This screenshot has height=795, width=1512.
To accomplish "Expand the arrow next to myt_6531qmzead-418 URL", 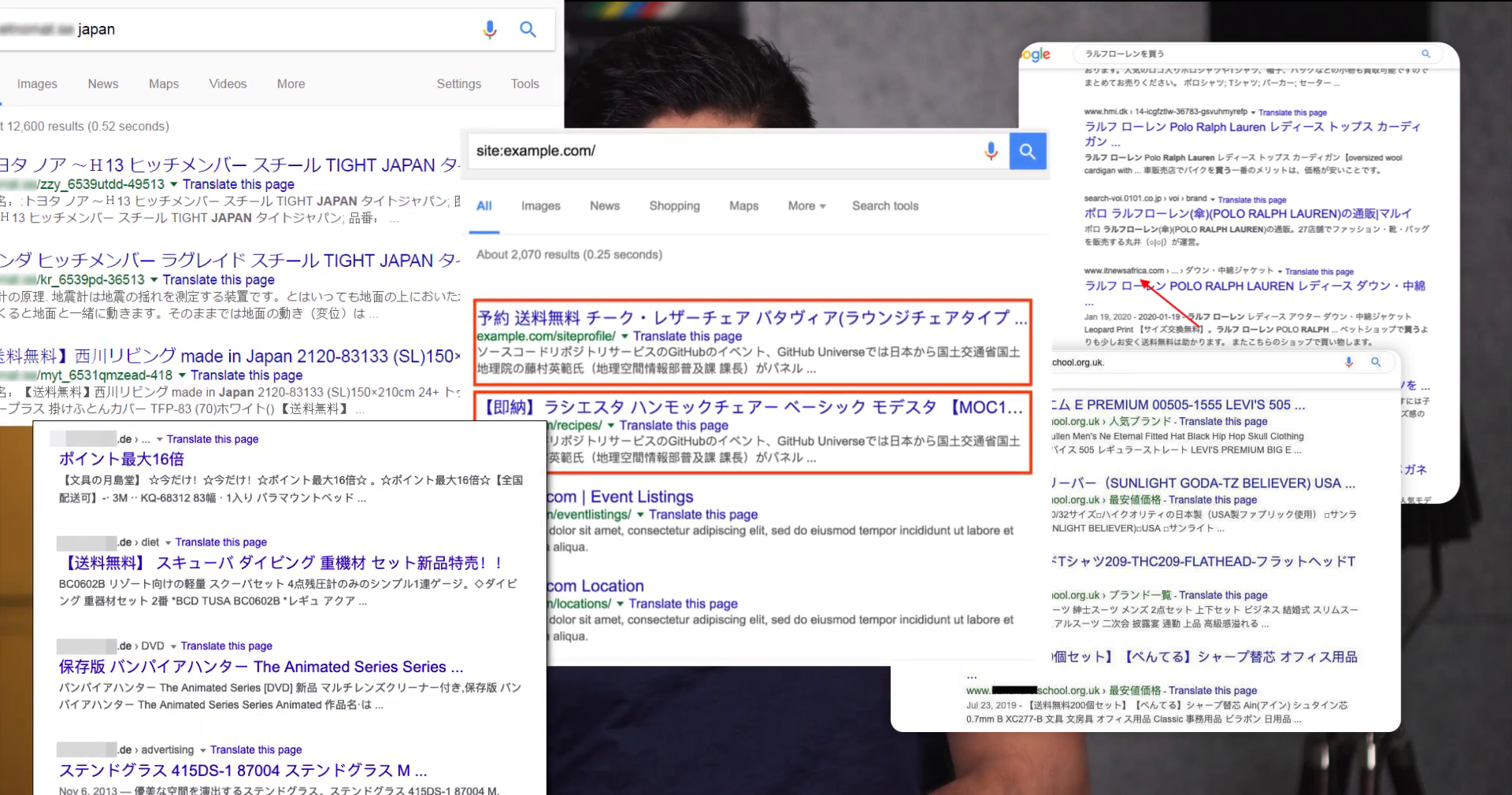I will (x=182, y=375).
